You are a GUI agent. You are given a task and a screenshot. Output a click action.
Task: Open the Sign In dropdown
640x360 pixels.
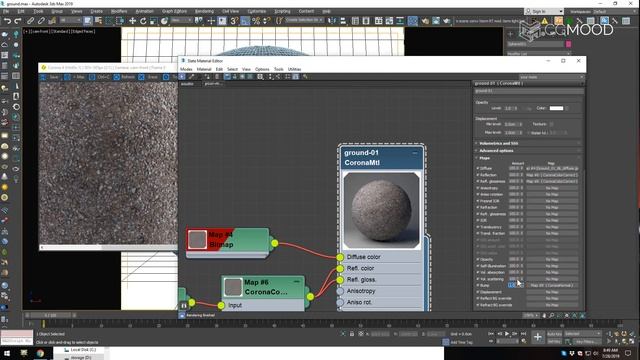pyautogui.click(x=544, y=11)
